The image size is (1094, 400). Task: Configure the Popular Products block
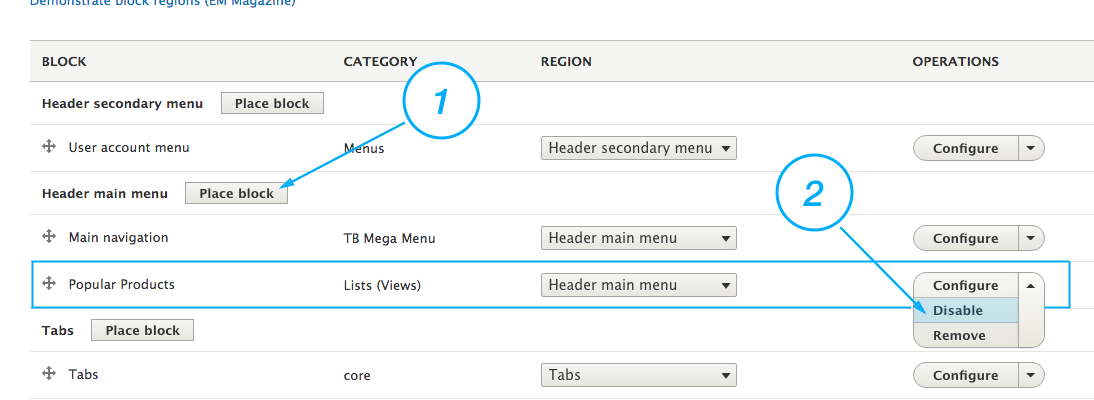pyautogui.click(x=966, y=285)
